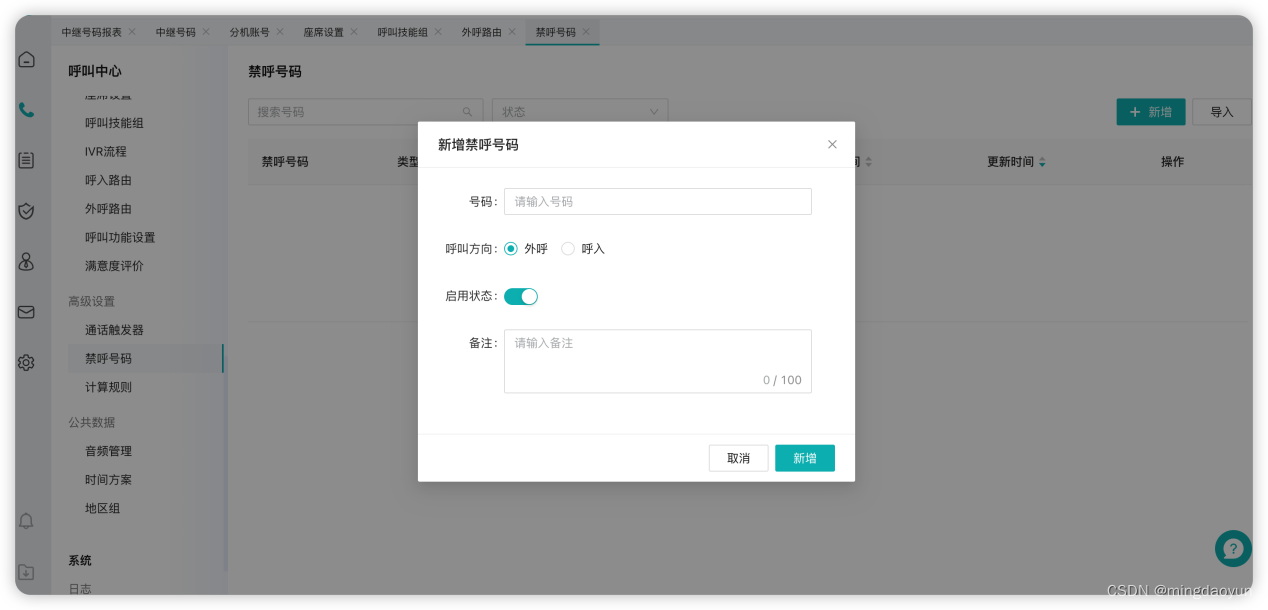The width and height of the screenshot is (1268, 610).
Task: Click the 取消 button in the dialog
Action: [x=738, y=457]
